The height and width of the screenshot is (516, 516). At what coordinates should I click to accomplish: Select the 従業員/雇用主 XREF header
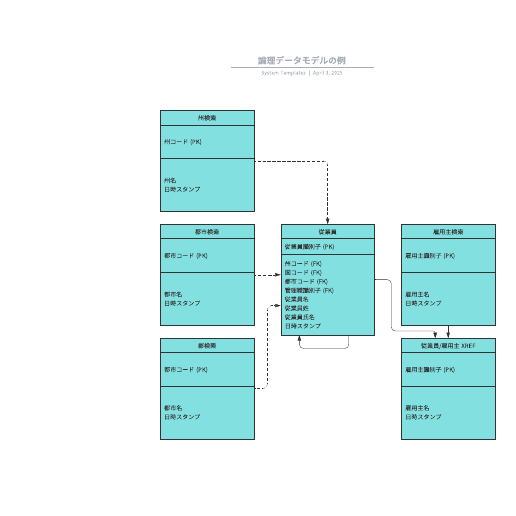tap(448, 346)
